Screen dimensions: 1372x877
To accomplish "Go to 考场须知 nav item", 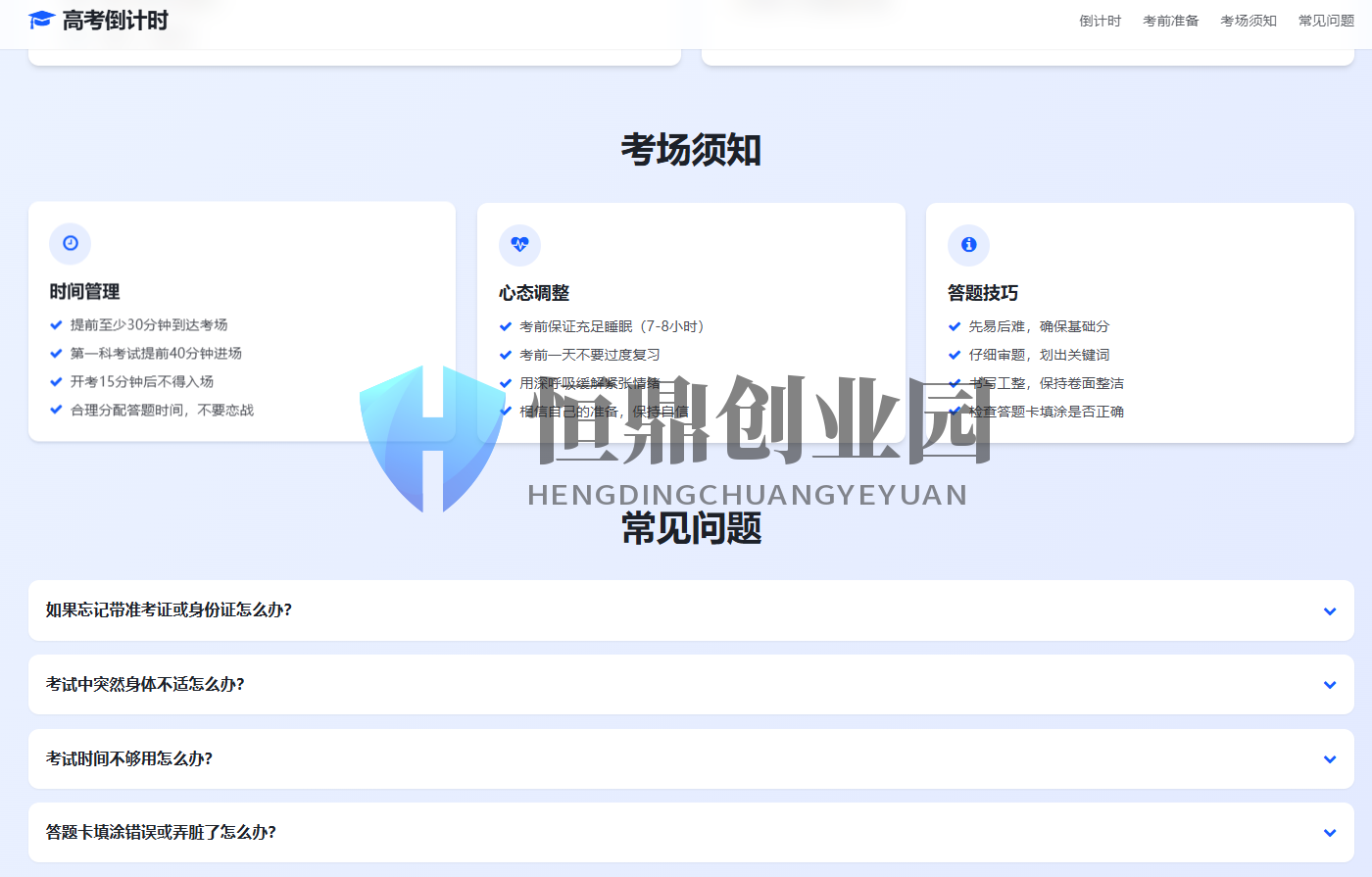I will [x=1248, y=21].
